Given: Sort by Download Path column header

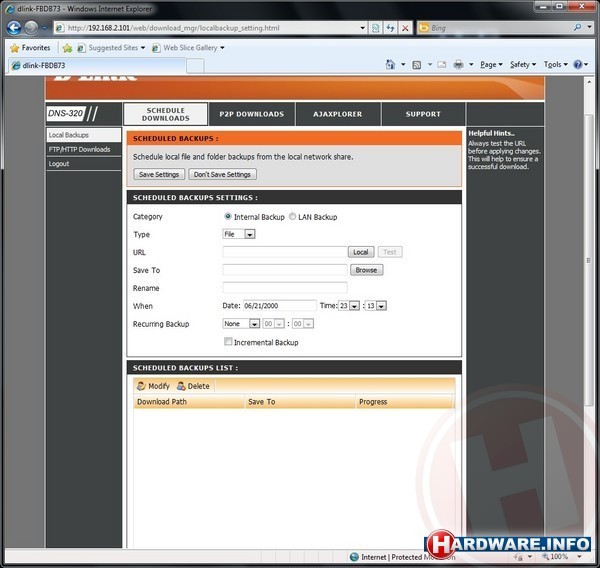Looking at the screenshot, I should (x=189, y=402).
